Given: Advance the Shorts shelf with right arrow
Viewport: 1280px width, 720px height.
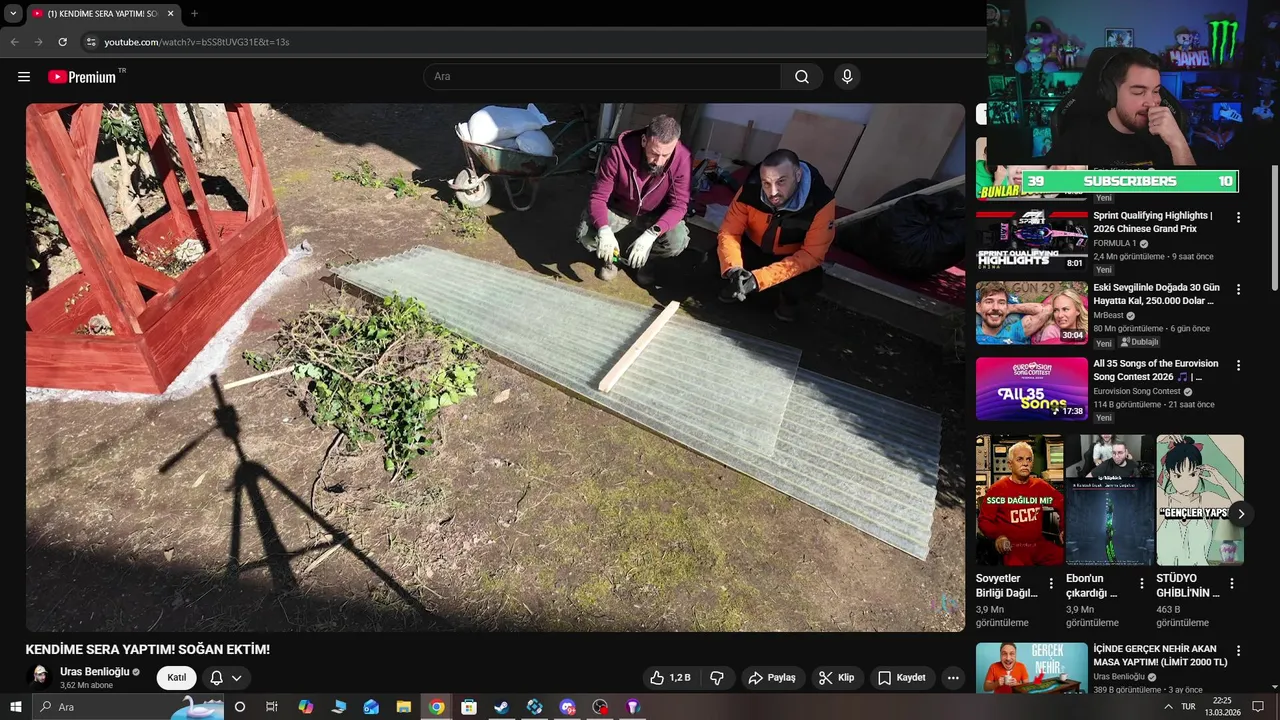Looking at the screenshot, I should point(1241,514).
